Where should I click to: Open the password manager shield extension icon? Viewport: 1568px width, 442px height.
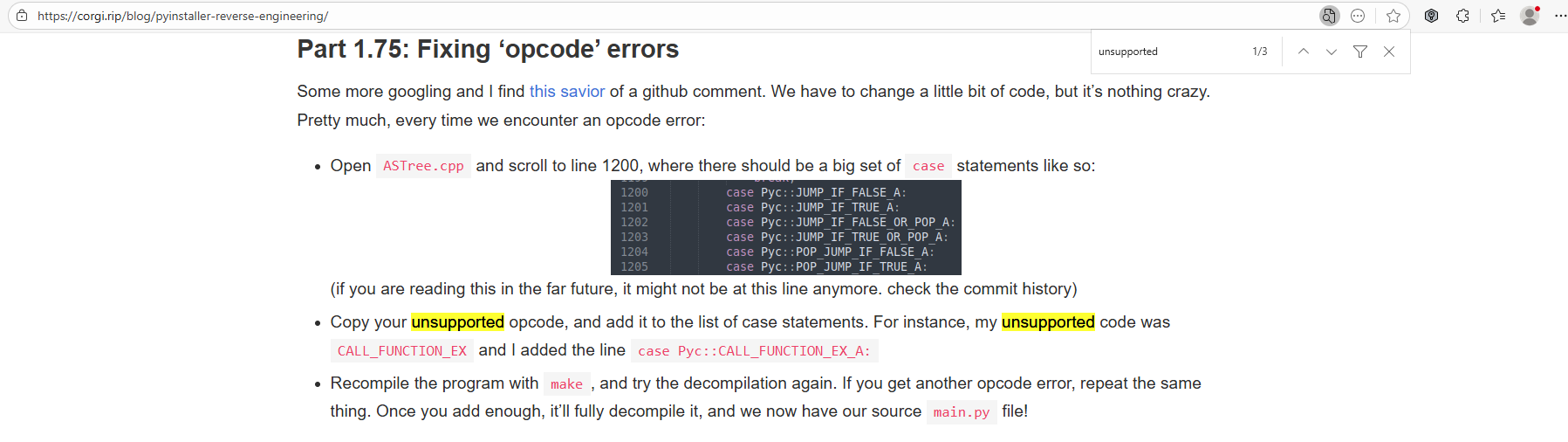(x=1431, y=16)
